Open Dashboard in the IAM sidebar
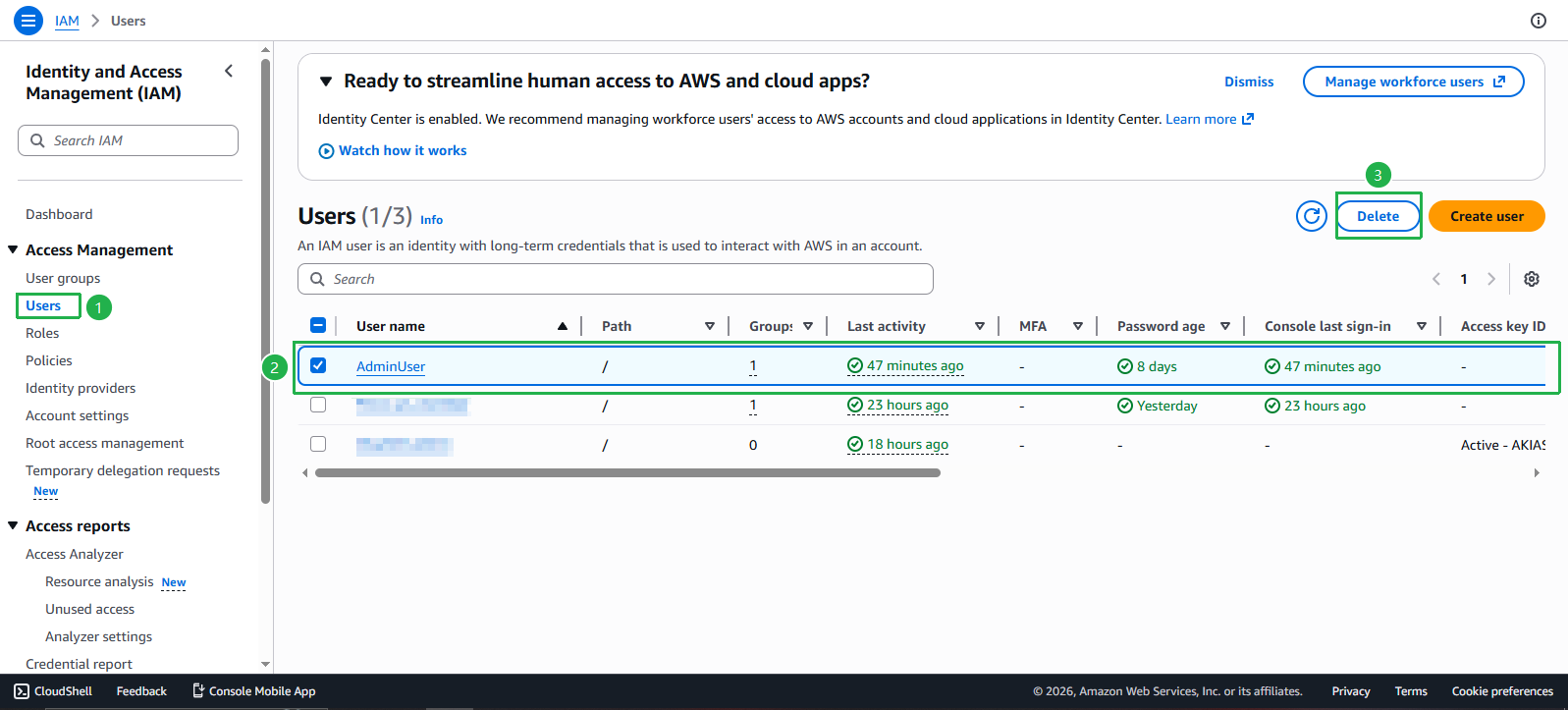 pos(59,214)
